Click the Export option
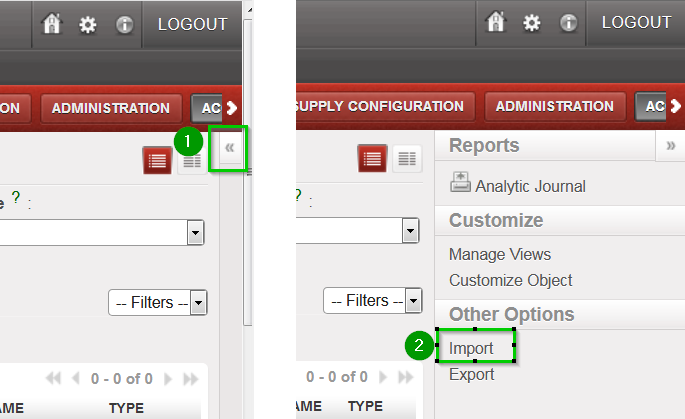685x419 pixels. pos(472,375)
